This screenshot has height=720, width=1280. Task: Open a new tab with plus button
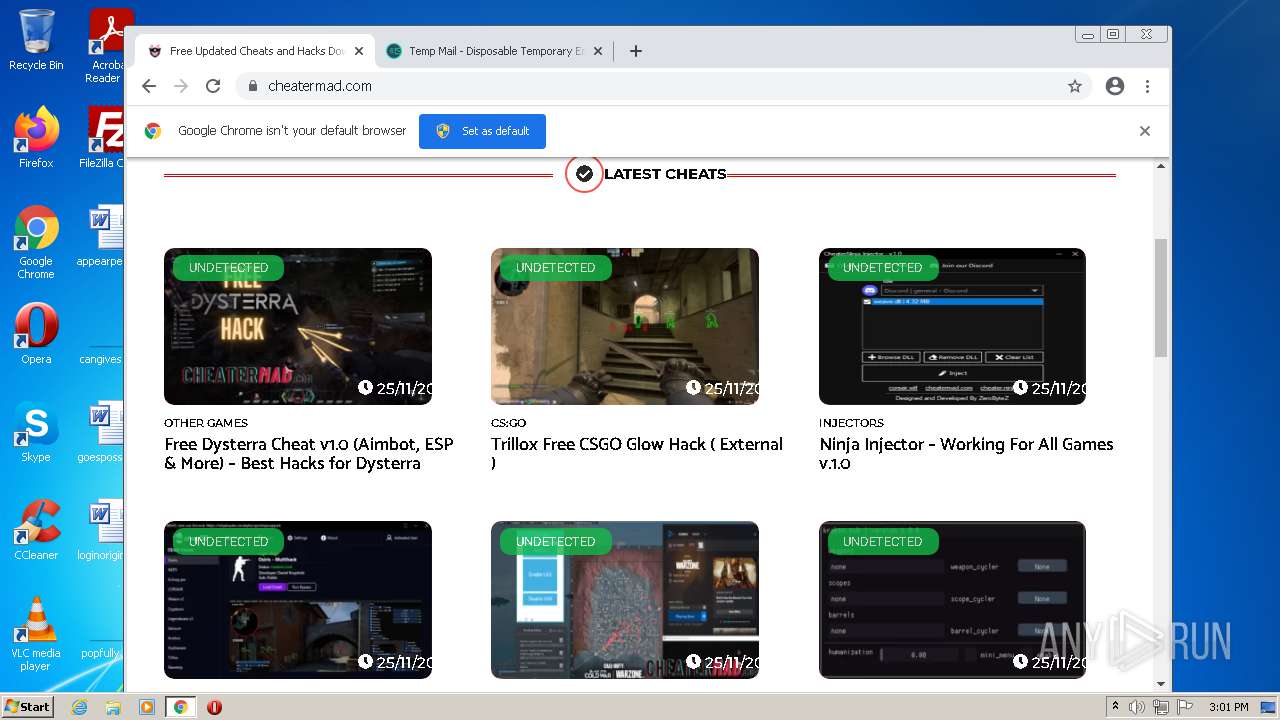pos(636,51)
